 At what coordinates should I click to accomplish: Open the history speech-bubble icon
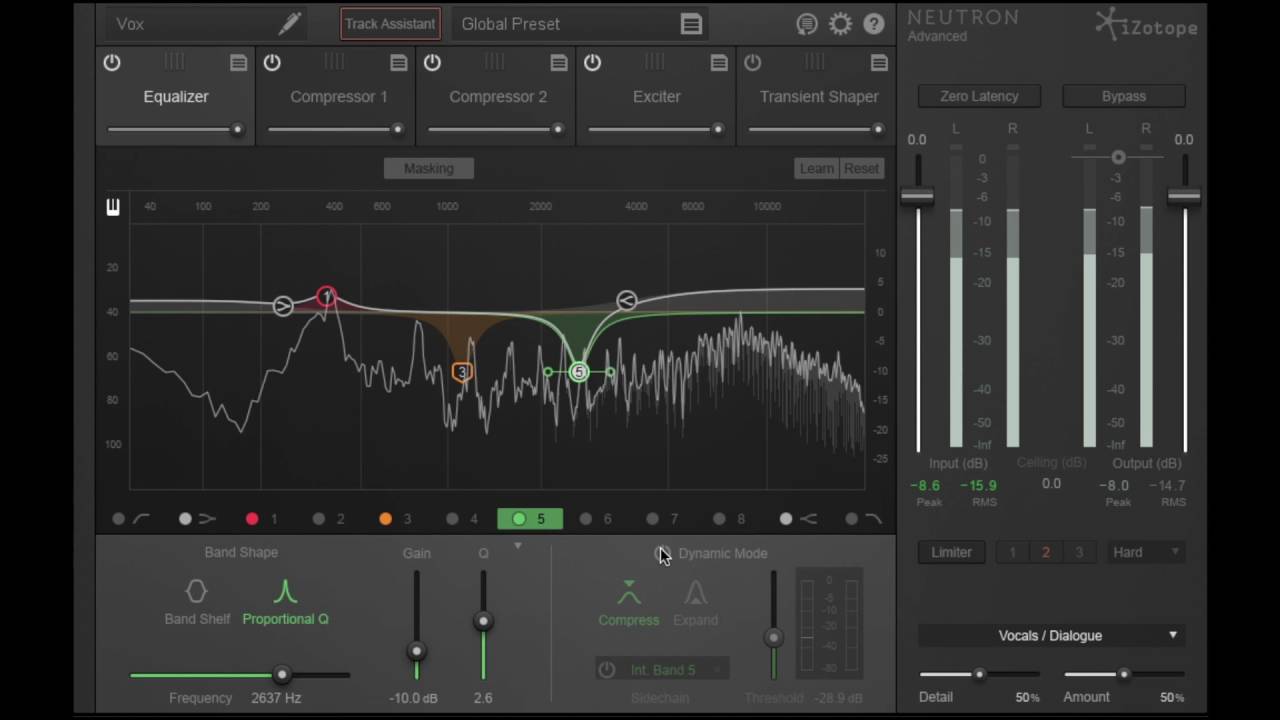(x=807, y=24)
